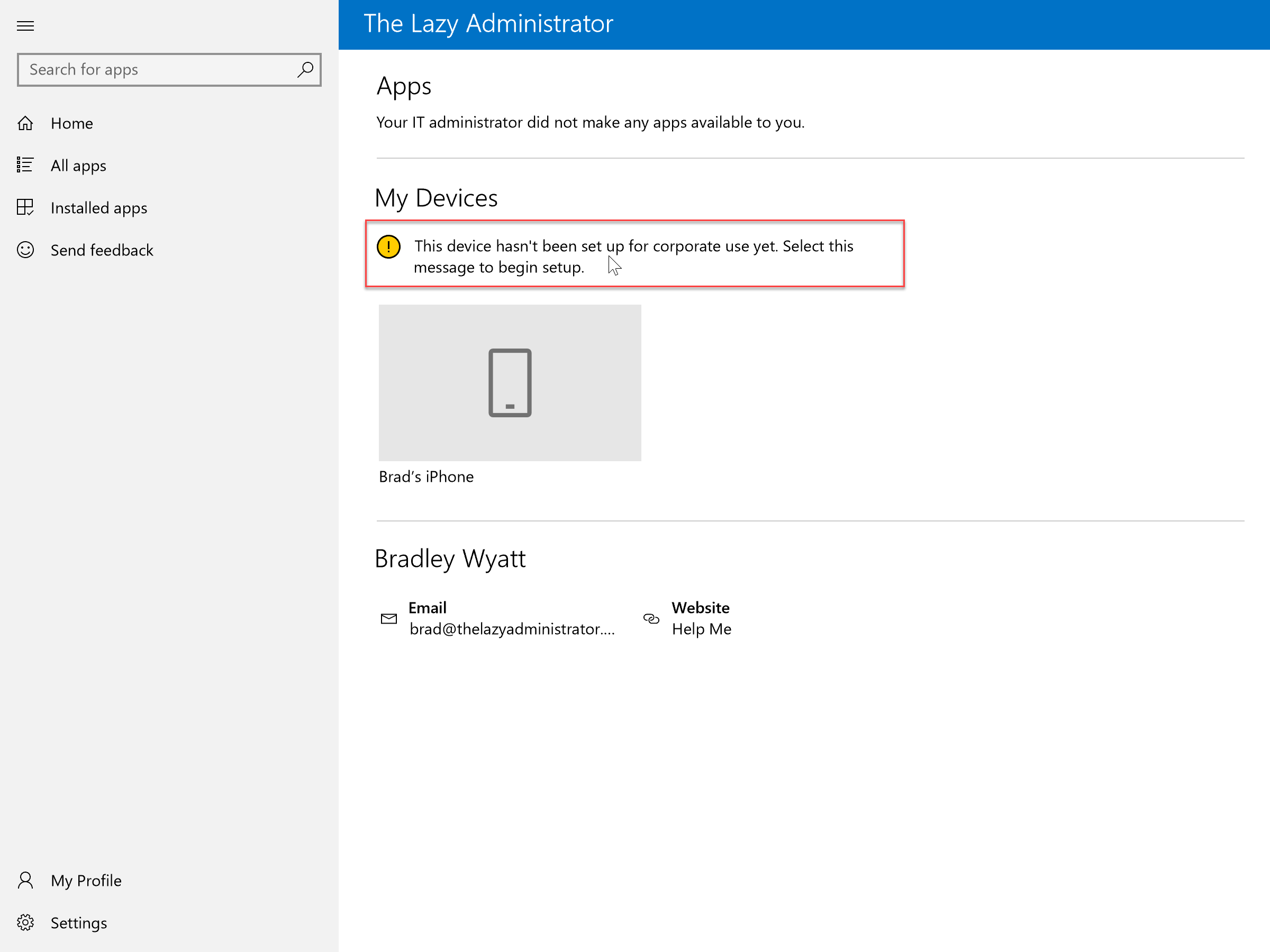The height and width of the screenshot is (952, 1270).
Task: Open the hamburger navigation menu
Action: coord(25,26)
